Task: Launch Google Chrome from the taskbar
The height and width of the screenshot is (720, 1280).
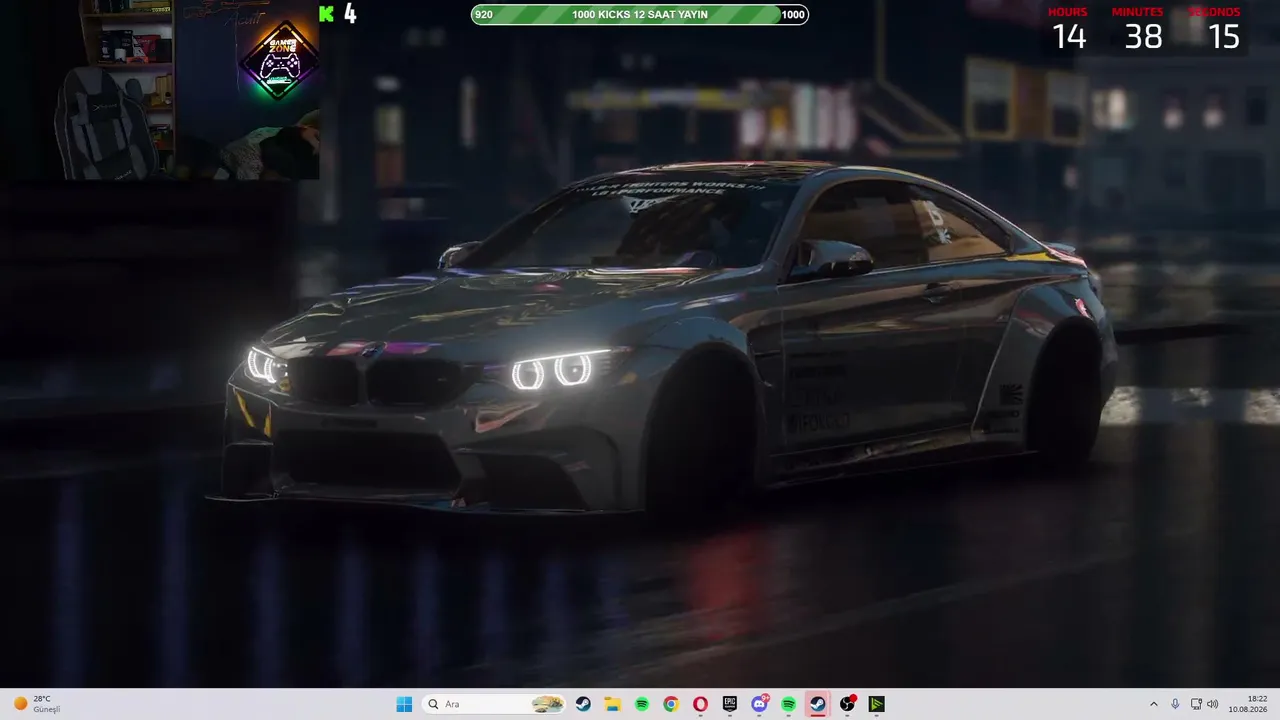Action: pos(671,704)
